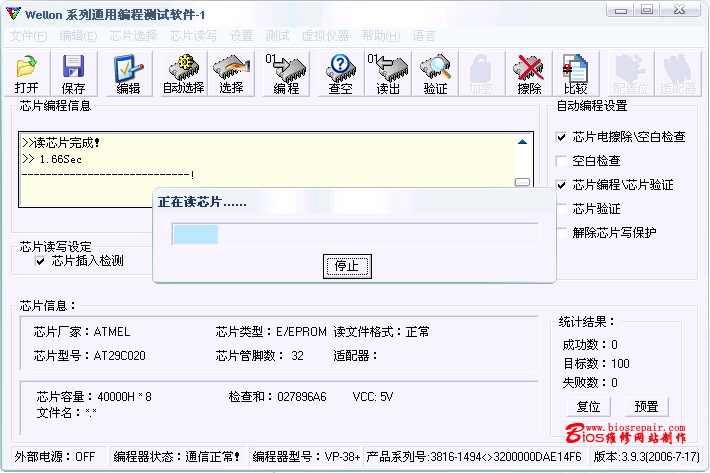The height and width of the screenshot is (473, 710).
Task: Maximize the Wellon window
Action: click(x=647, y=10)
